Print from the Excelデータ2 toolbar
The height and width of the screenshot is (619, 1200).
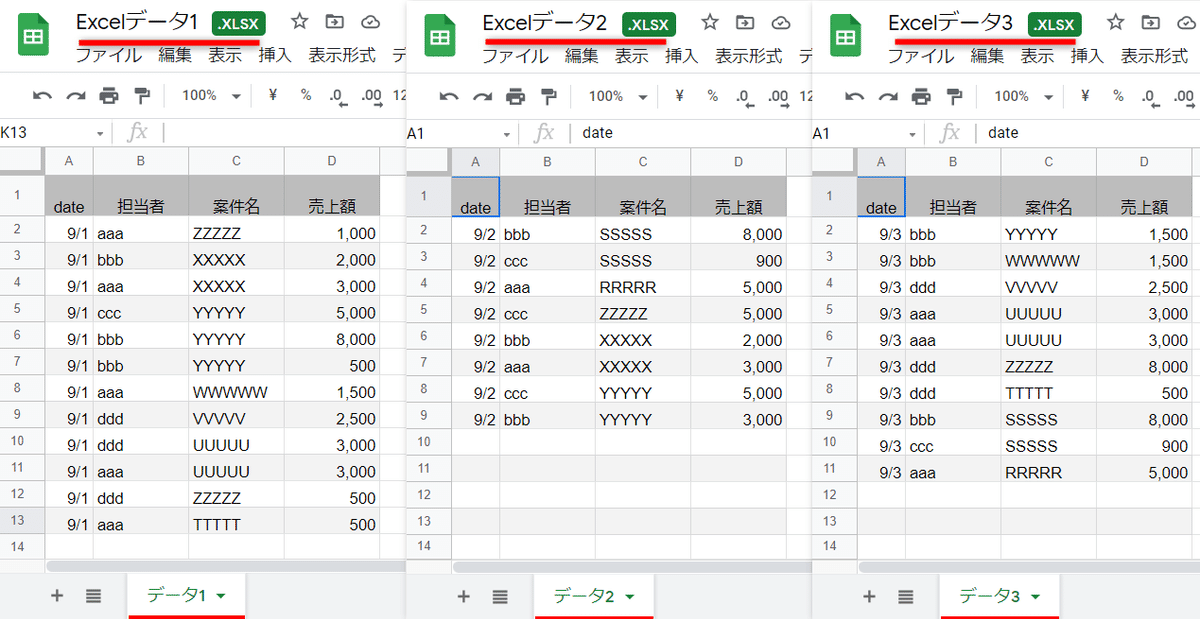(x=516, y=96)
